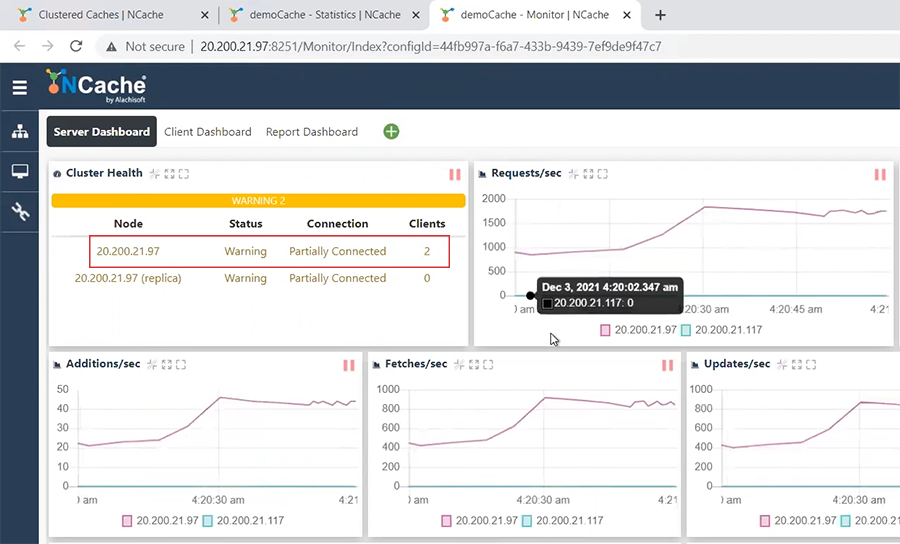Click Additions/sec compress icon
Viewport: 900px width, 544px height.
[152, 364]
